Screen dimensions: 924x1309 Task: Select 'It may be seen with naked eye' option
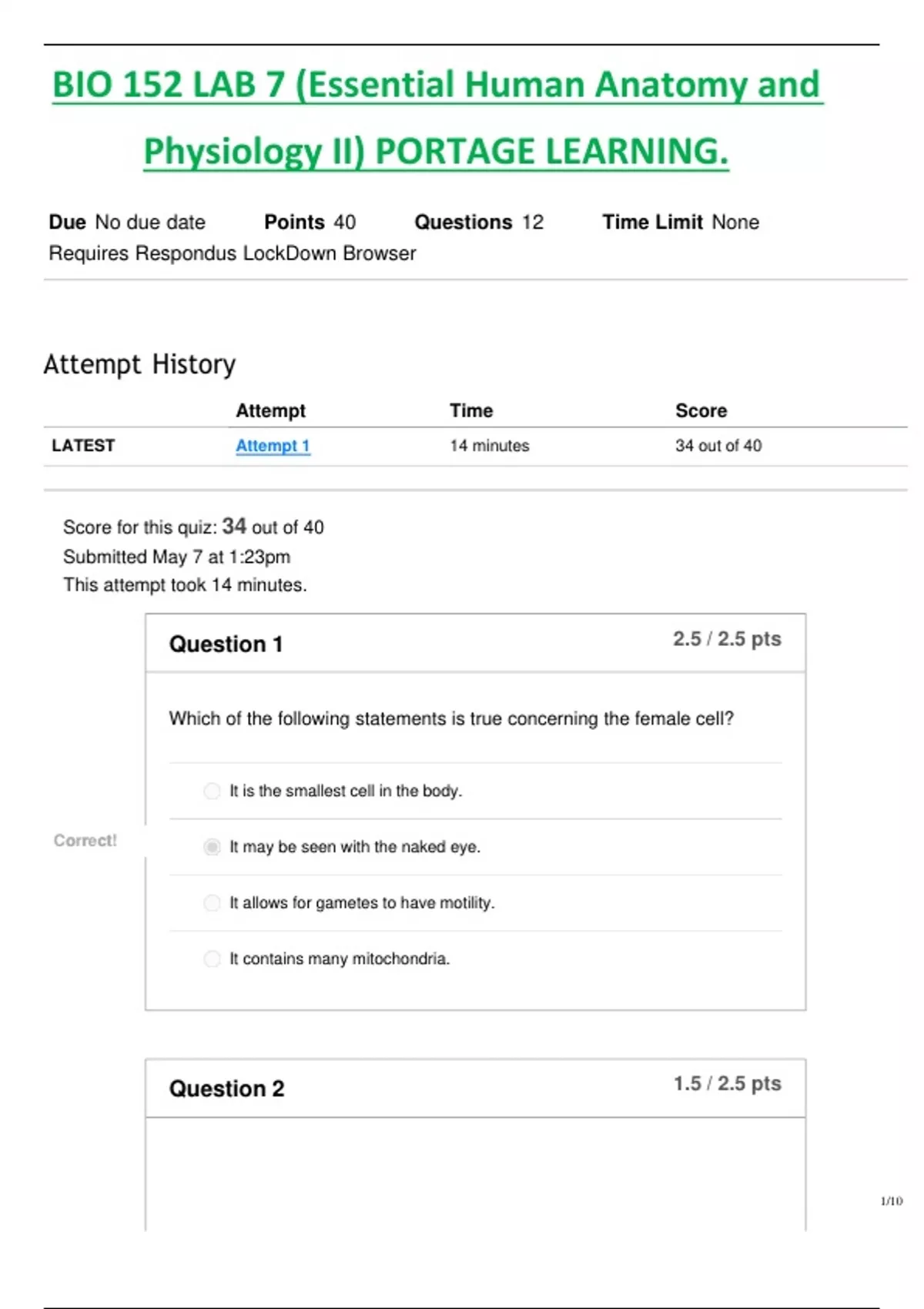[x=212, y=847]
